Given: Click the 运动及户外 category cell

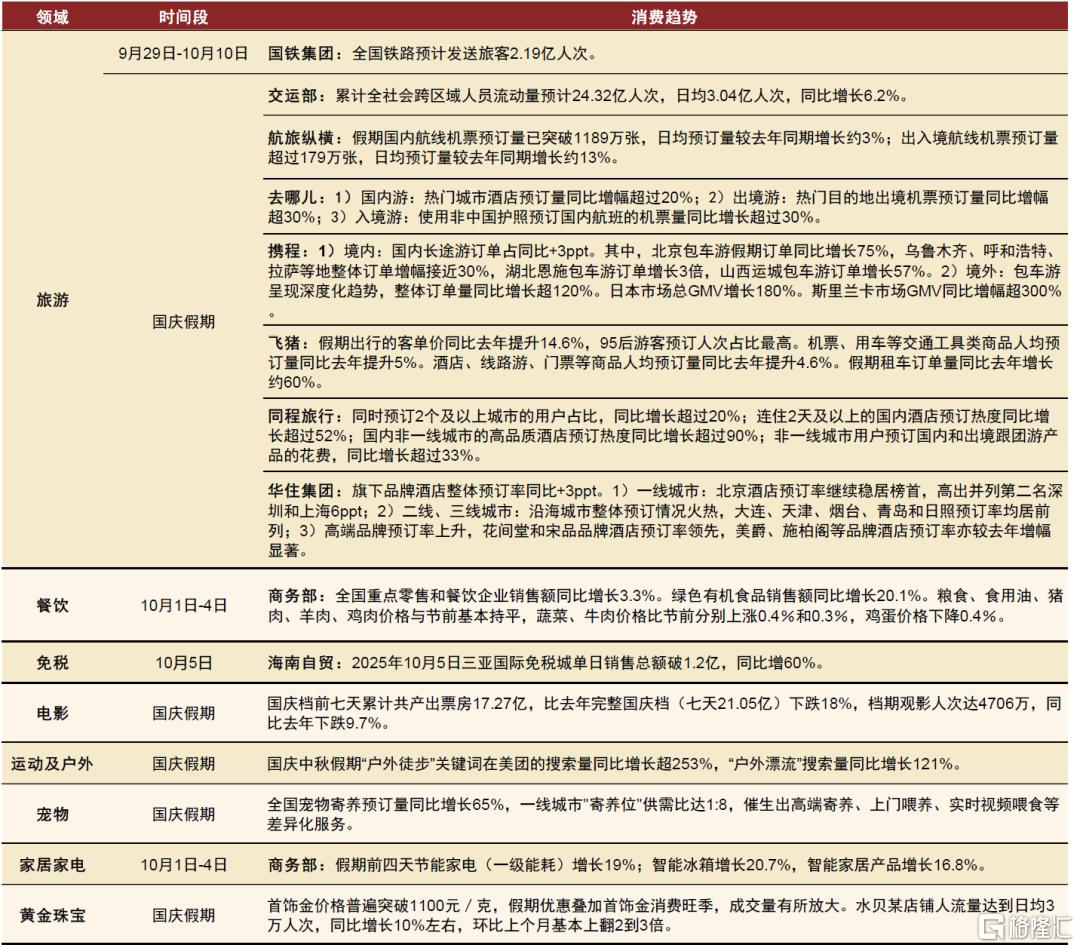Looking at the screenshot, I should point(53,764).
